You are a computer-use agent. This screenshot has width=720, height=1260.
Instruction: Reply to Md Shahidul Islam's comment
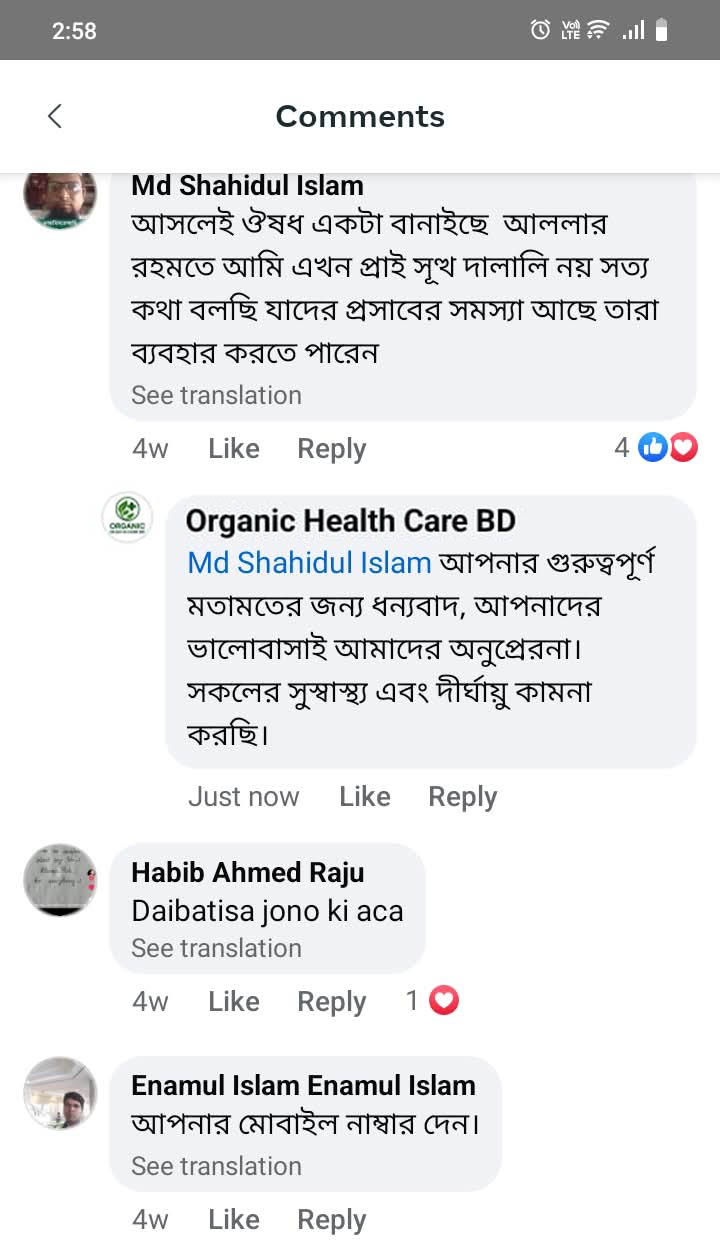pyautogui.click(x=331, y=449)
